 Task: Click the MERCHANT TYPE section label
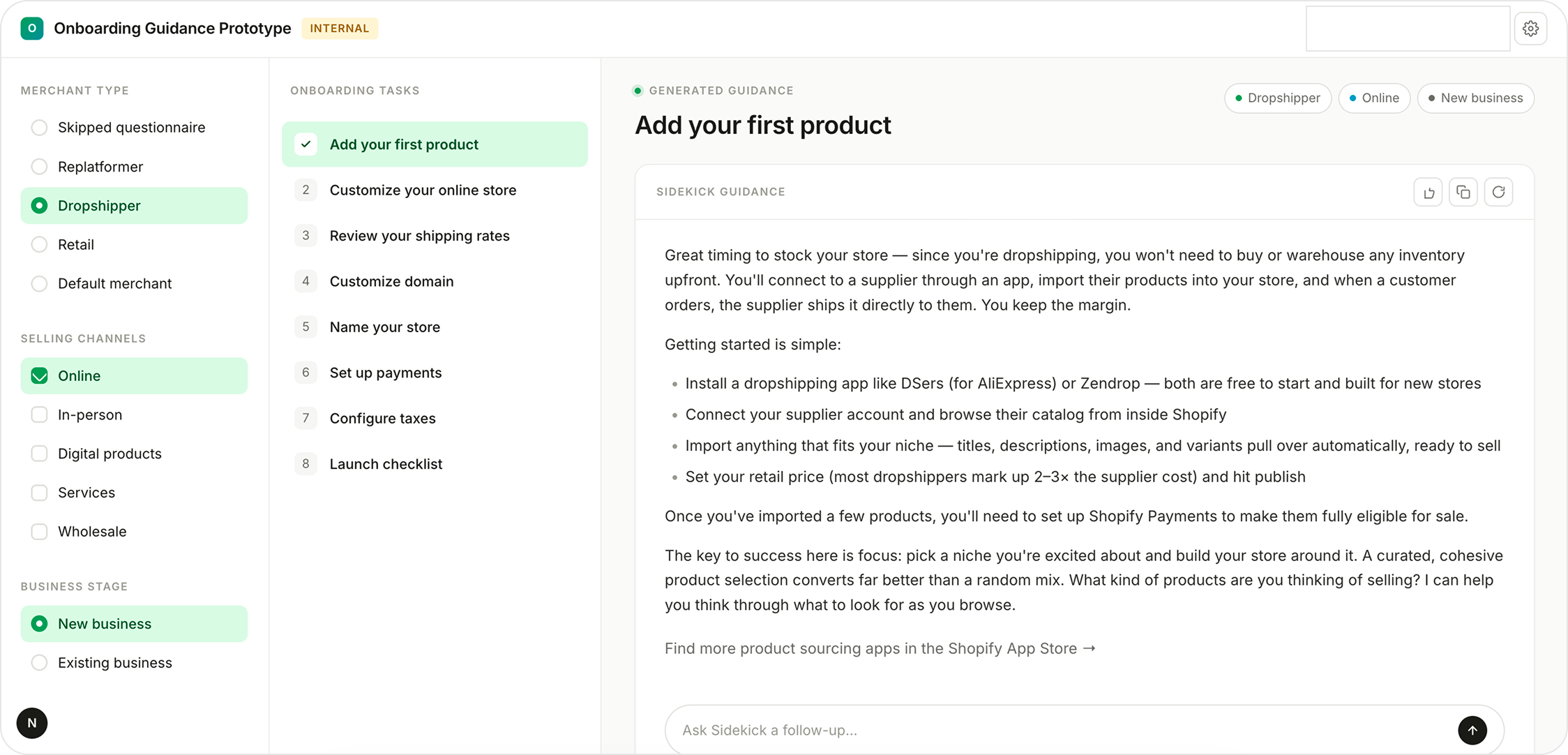pos(75,91)
